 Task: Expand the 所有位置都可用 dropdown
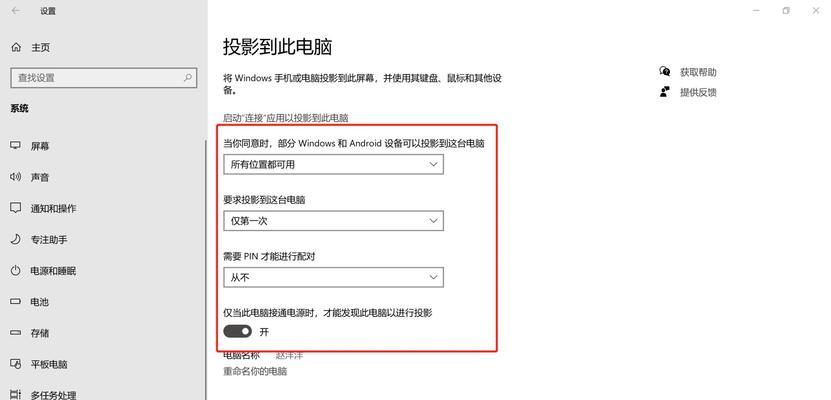[333, 164]
